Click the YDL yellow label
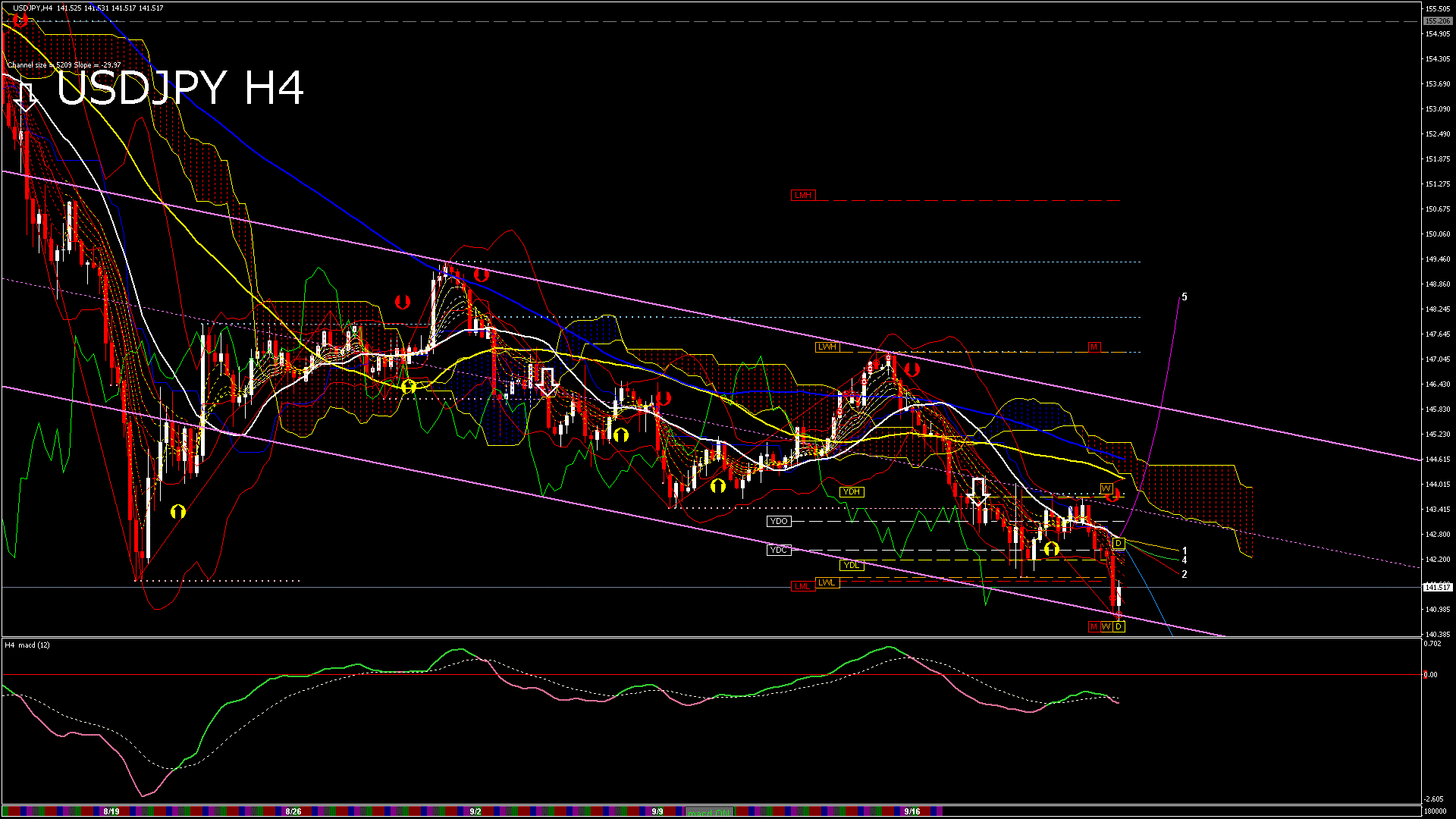 [852, 565]
